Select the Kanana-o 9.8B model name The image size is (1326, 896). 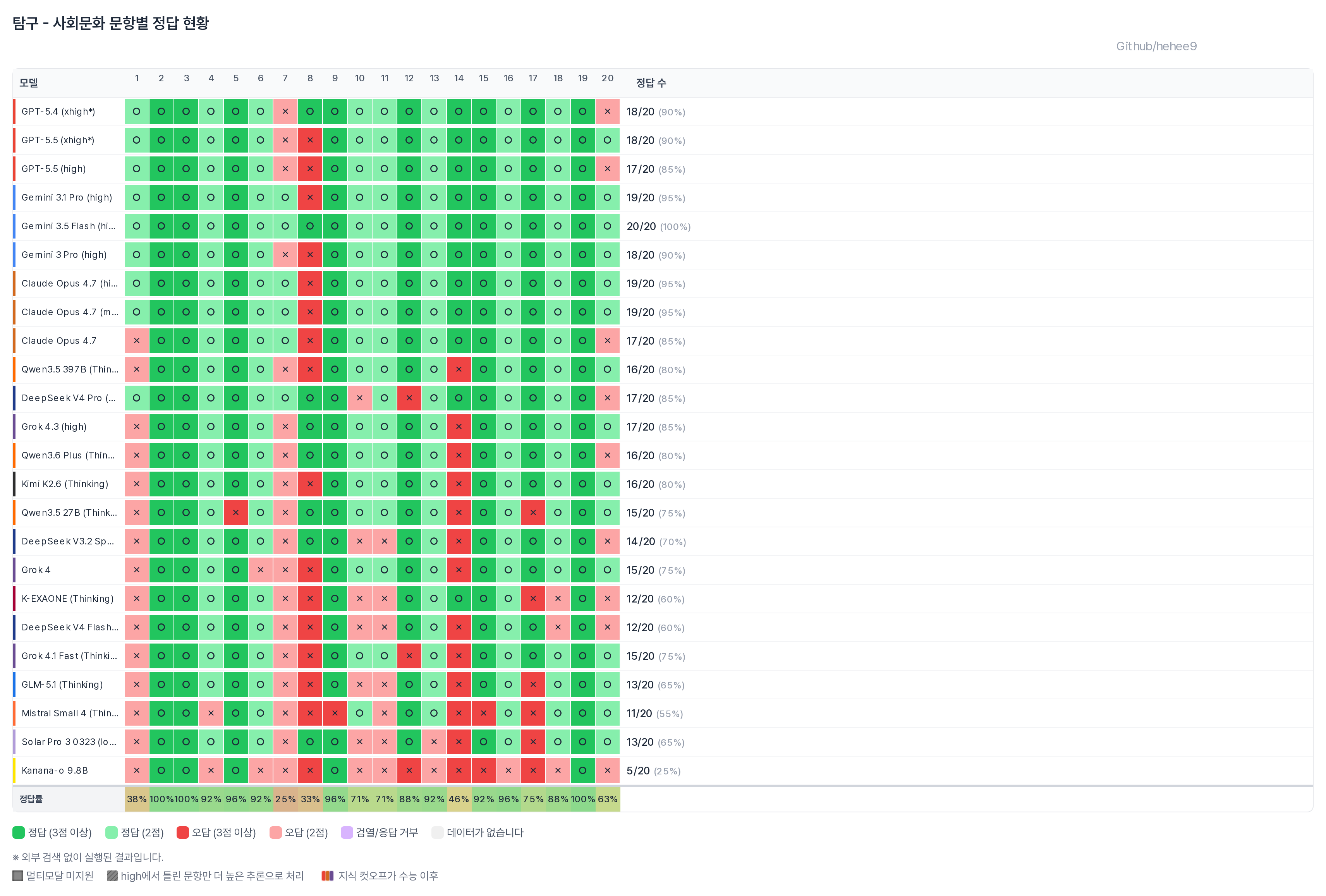55,771
